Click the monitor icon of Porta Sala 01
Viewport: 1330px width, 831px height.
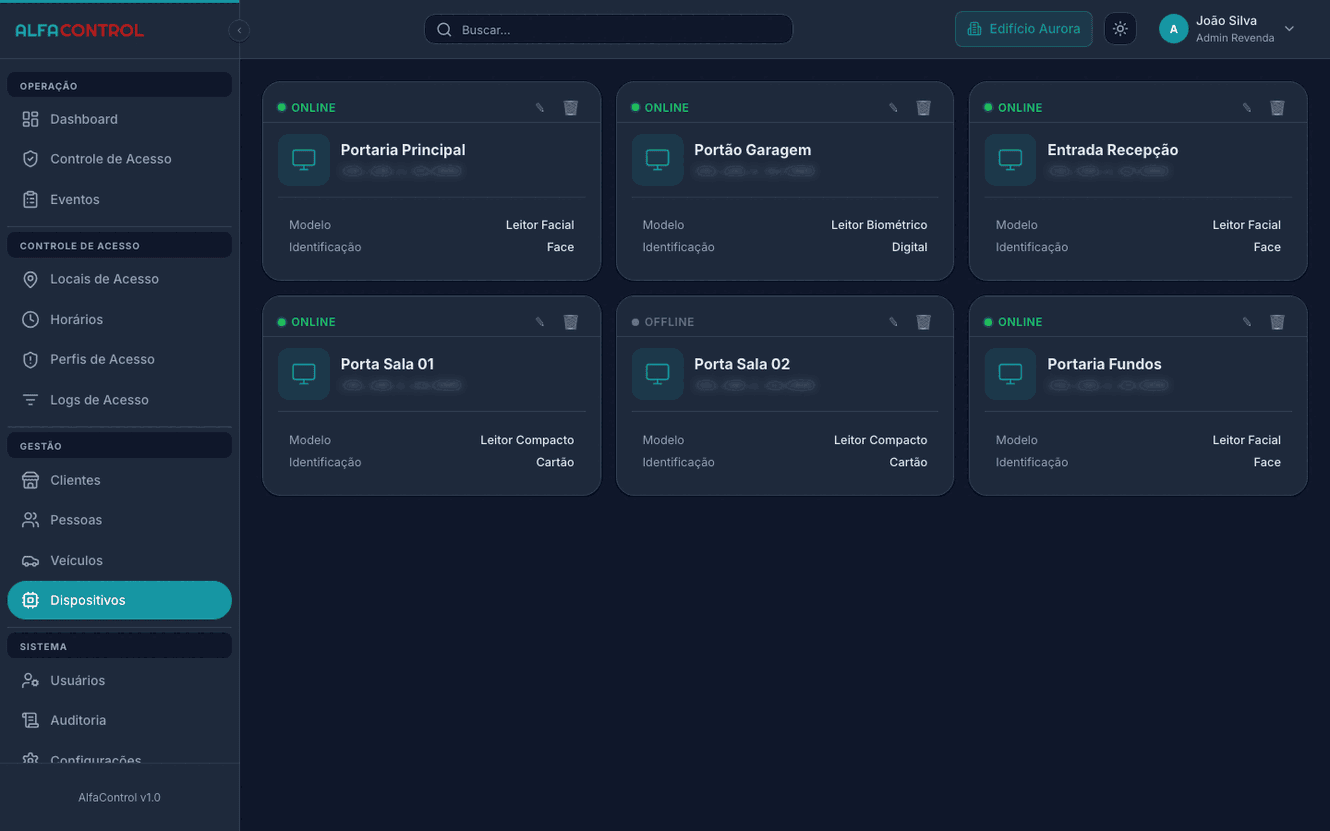tap(304, 374)
